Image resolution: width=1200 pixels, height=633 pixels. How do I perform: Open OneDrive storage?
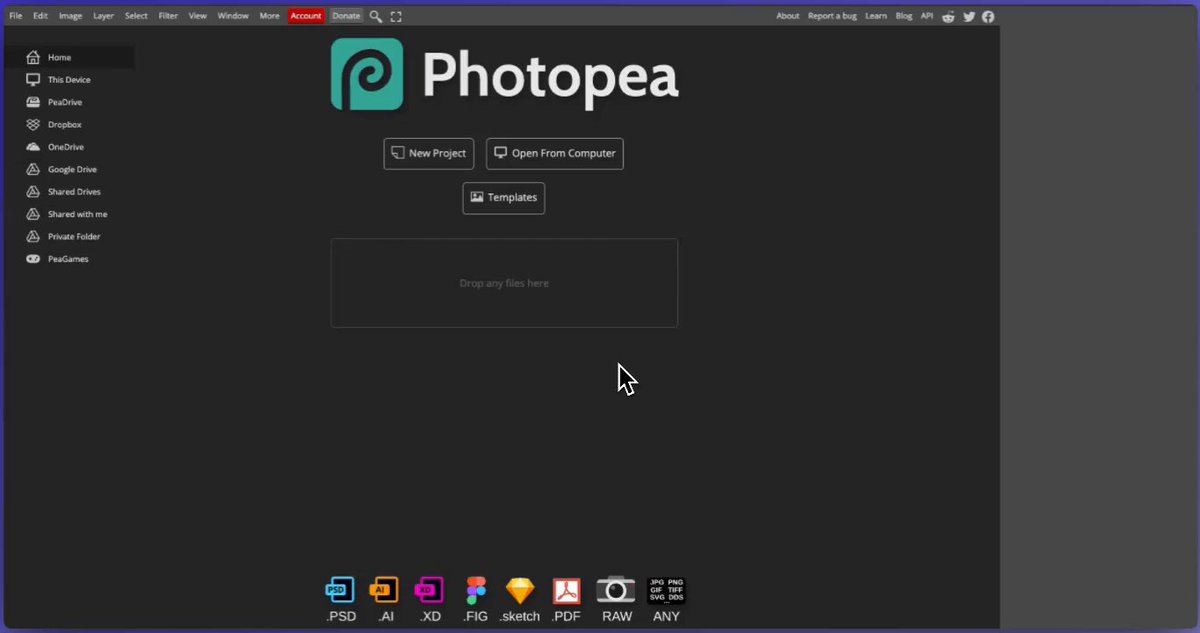69,147
